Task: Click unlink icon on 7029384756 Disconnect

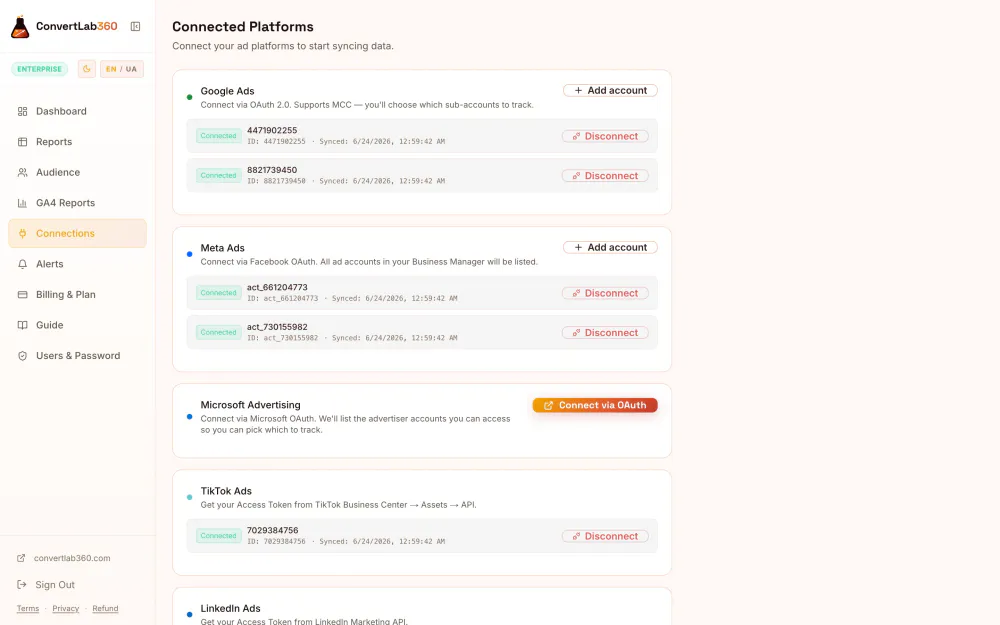Action: pos(576,536)
